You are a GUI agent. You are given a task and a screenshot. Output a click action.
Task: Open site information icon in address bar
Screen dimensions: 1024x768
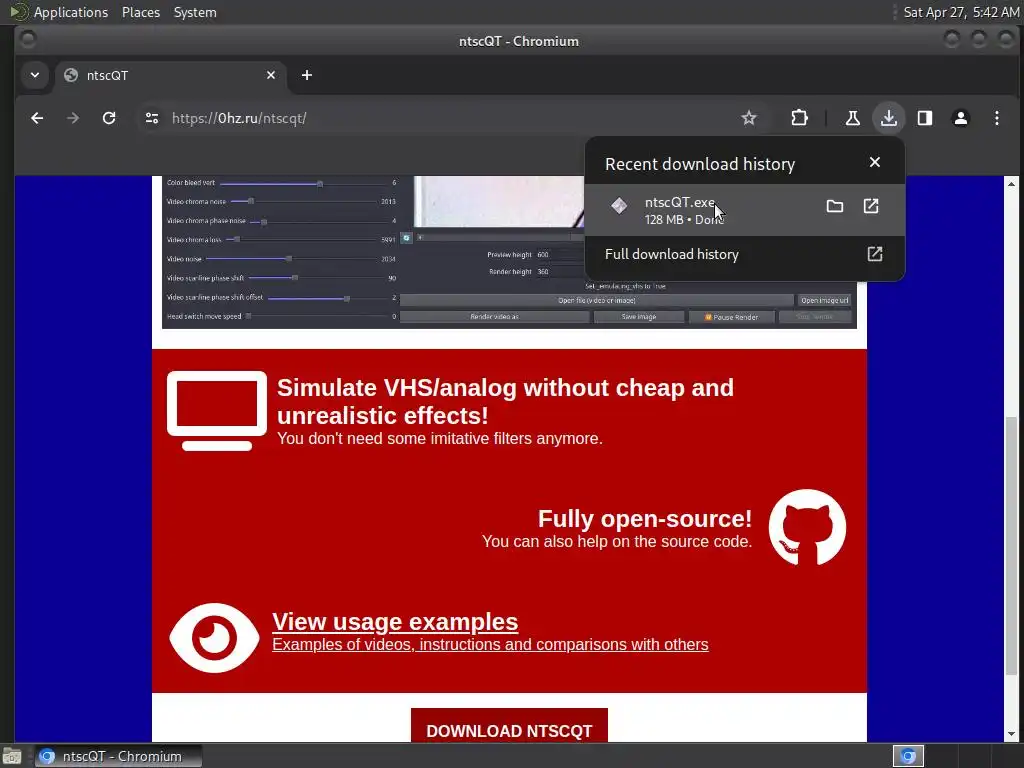(152, 118)
